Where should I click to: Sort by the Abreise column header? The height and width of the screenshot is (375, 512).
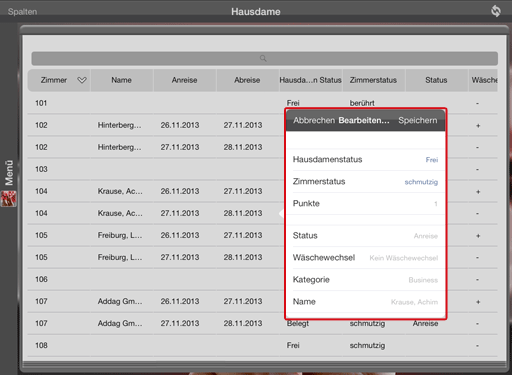[247, 80]
